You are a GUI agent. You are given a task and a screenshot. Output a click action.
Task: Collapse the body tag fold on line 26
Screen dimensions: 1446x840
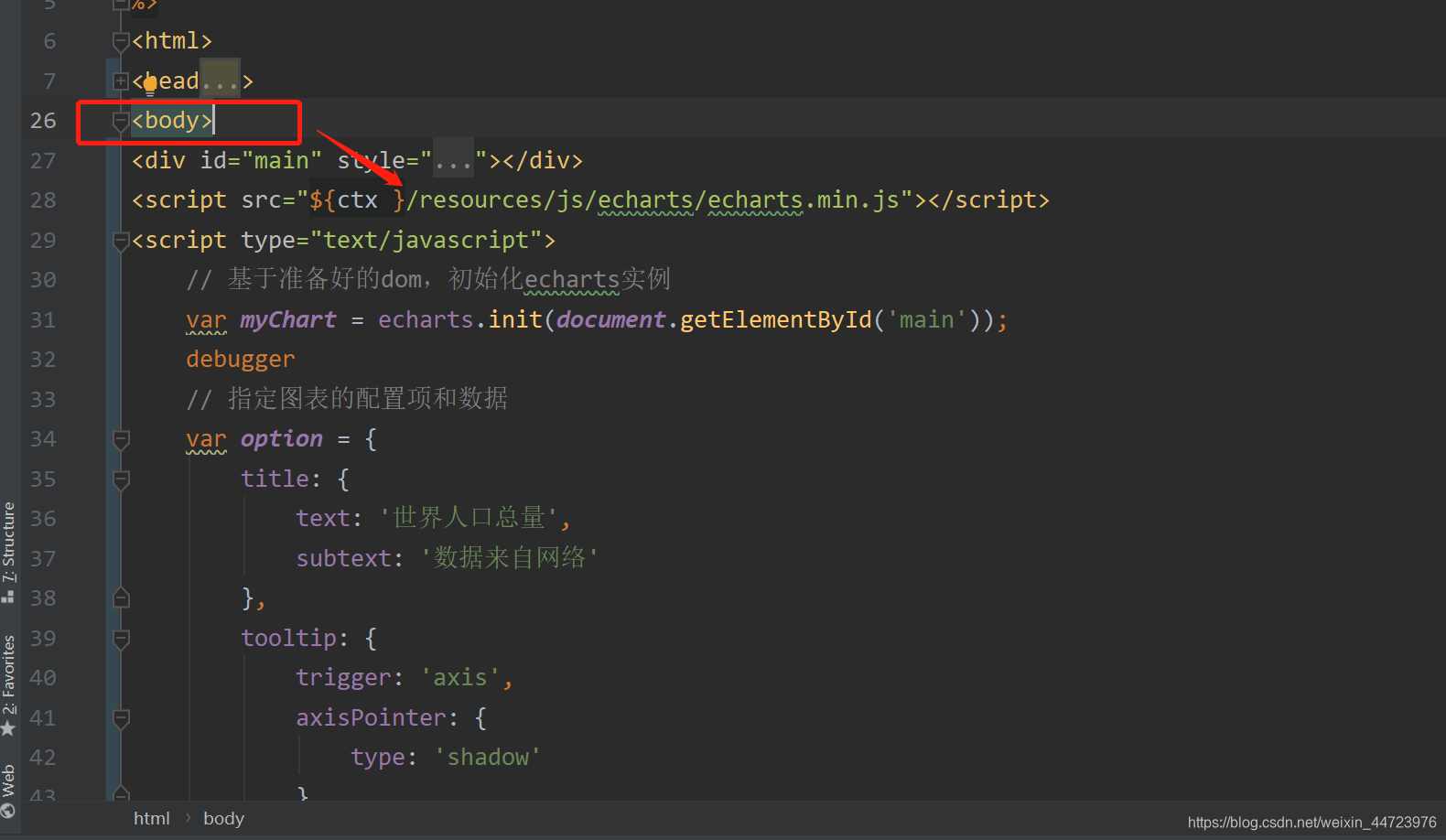point(121,121)
